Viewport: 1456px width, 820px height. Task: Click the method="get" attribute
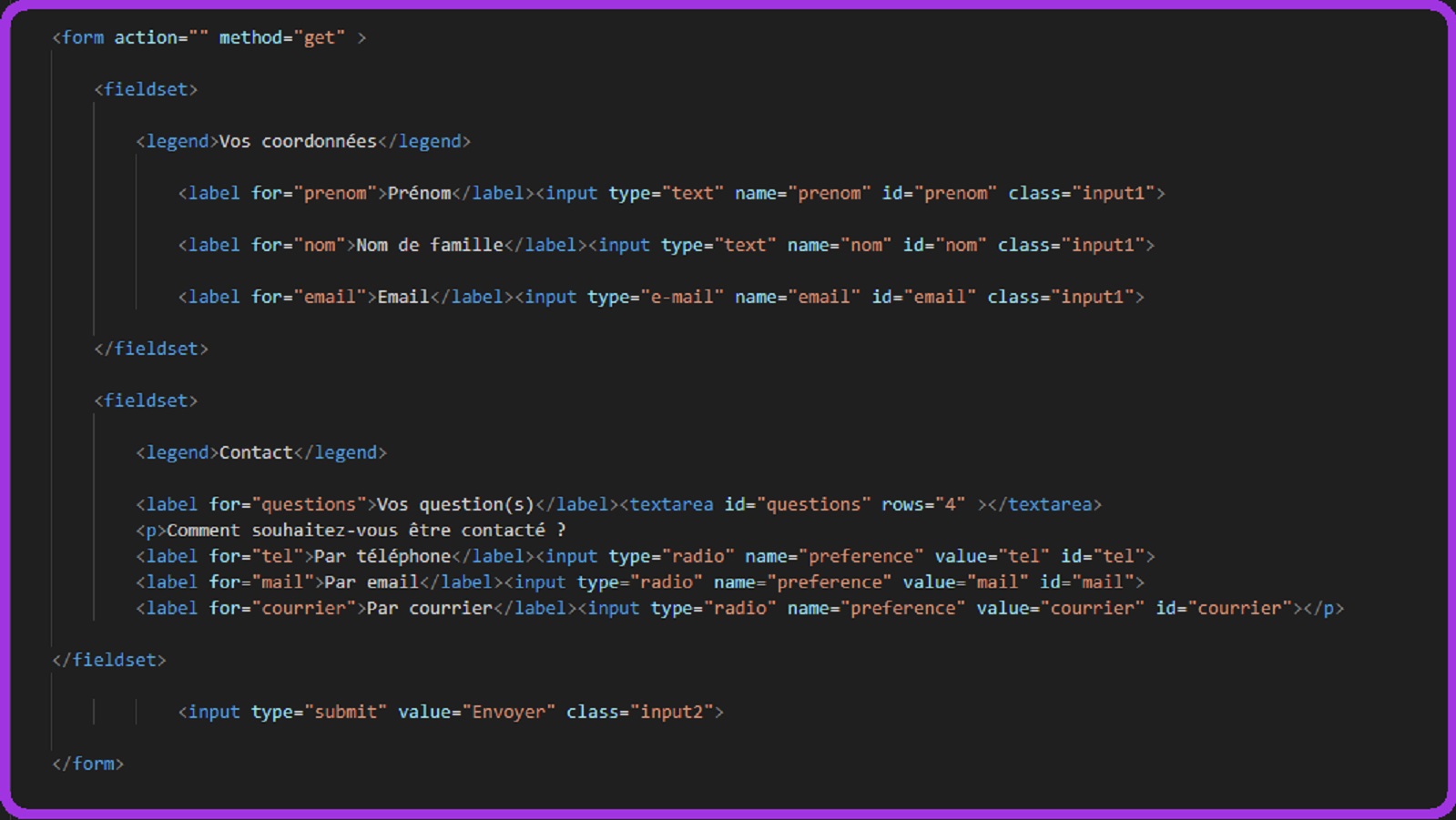[x=281, y=37]
